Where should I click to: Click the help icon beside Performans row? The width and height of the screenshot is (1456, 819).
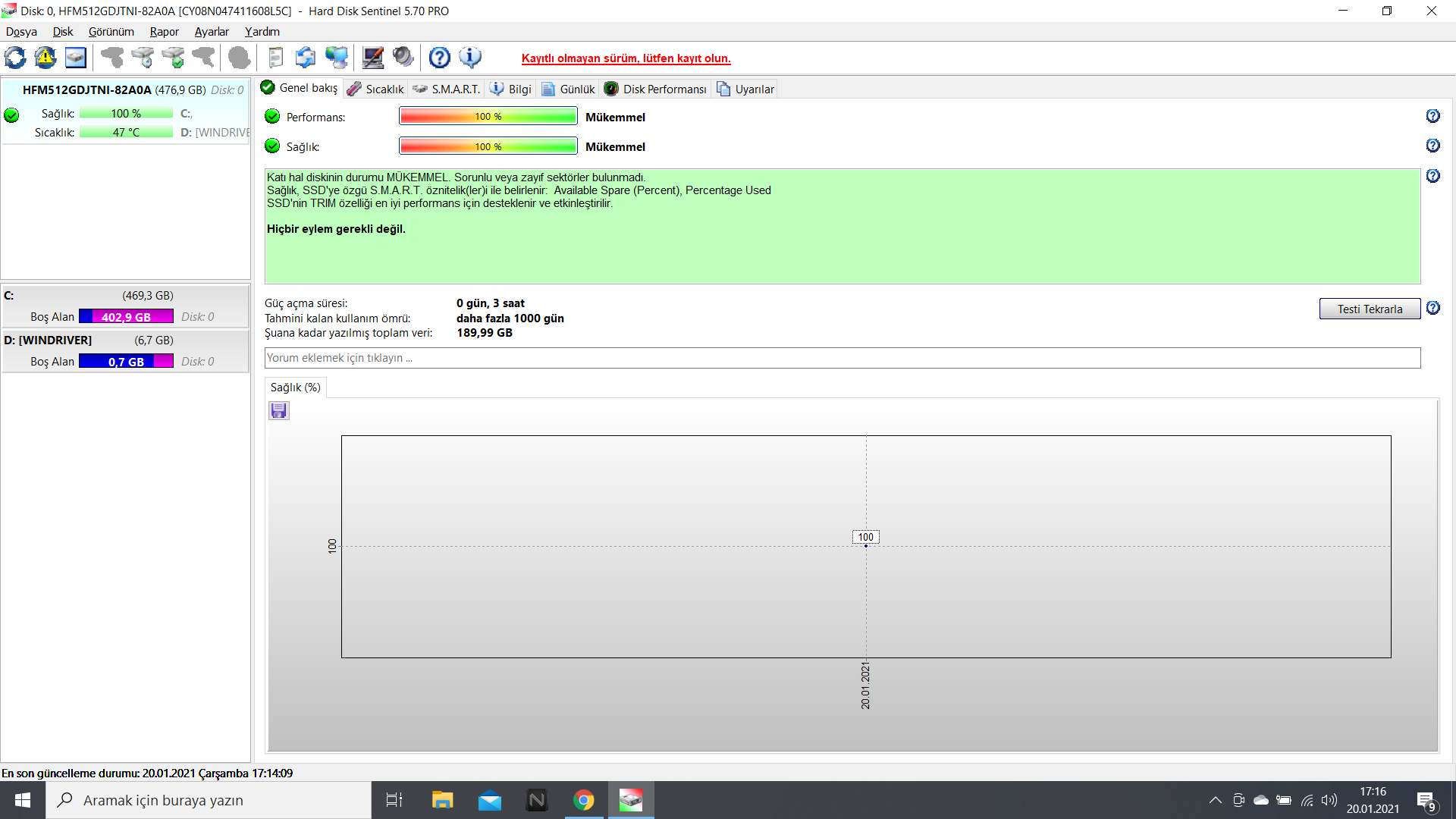click(x=1432, y=116)
